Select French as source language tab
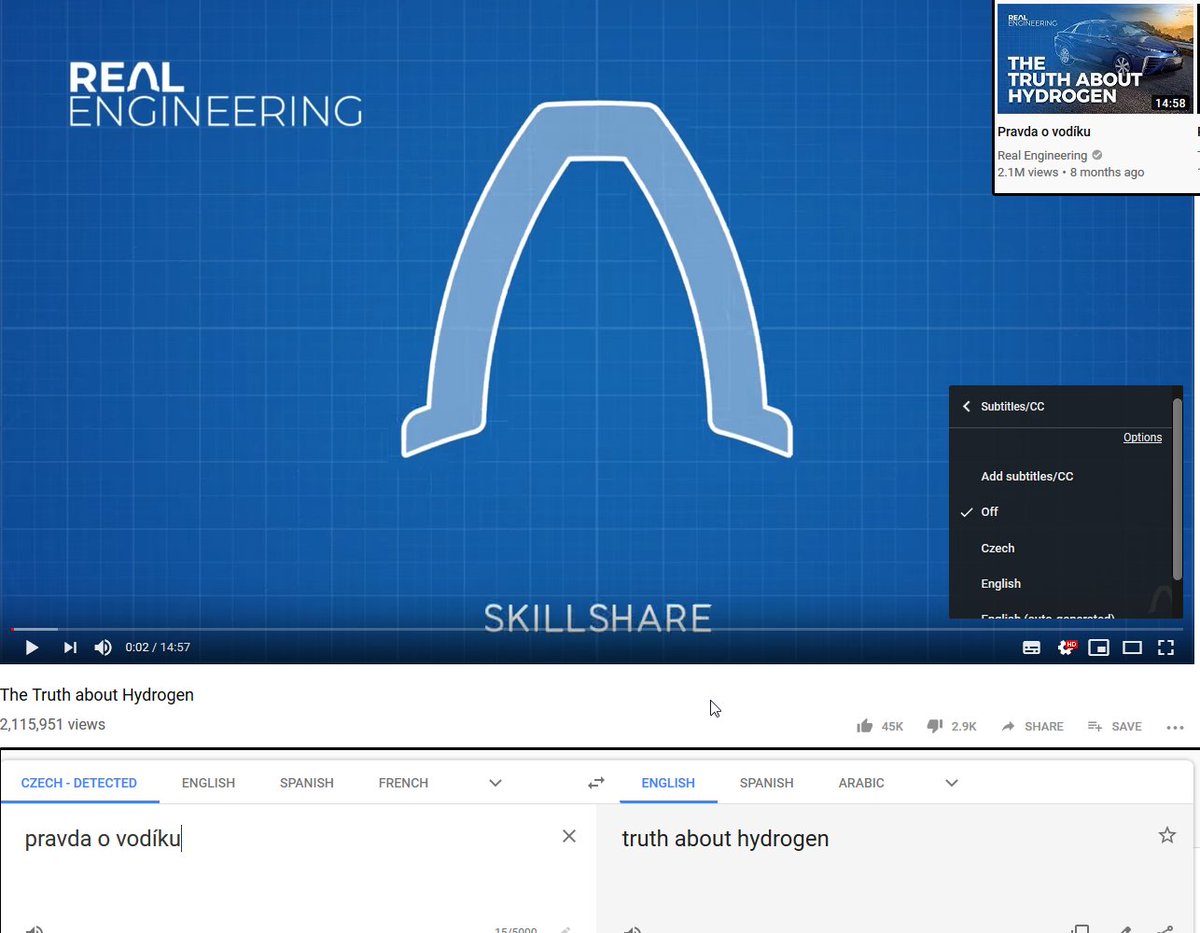Viewport: 1200px width, 933px height. 403,783
